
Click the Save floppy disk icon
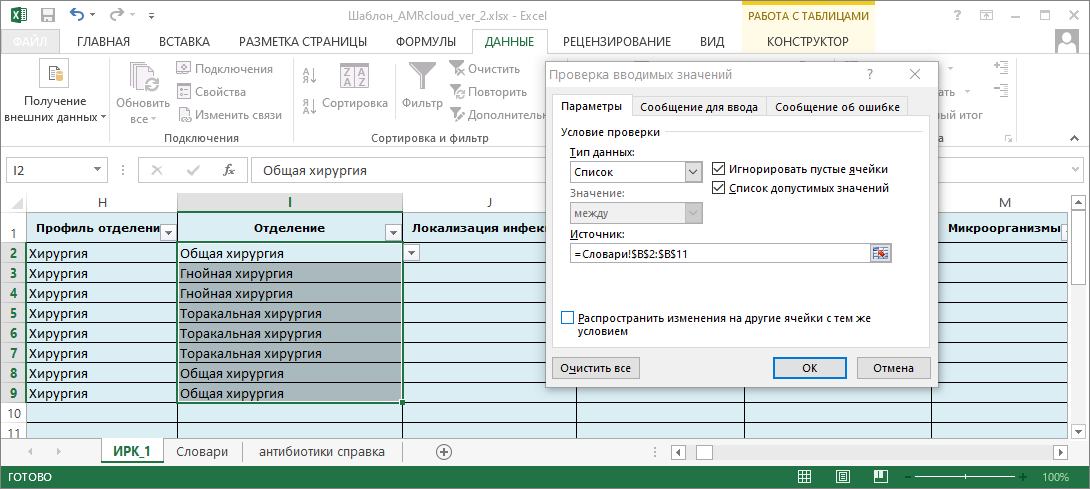(x=48, y=15)
